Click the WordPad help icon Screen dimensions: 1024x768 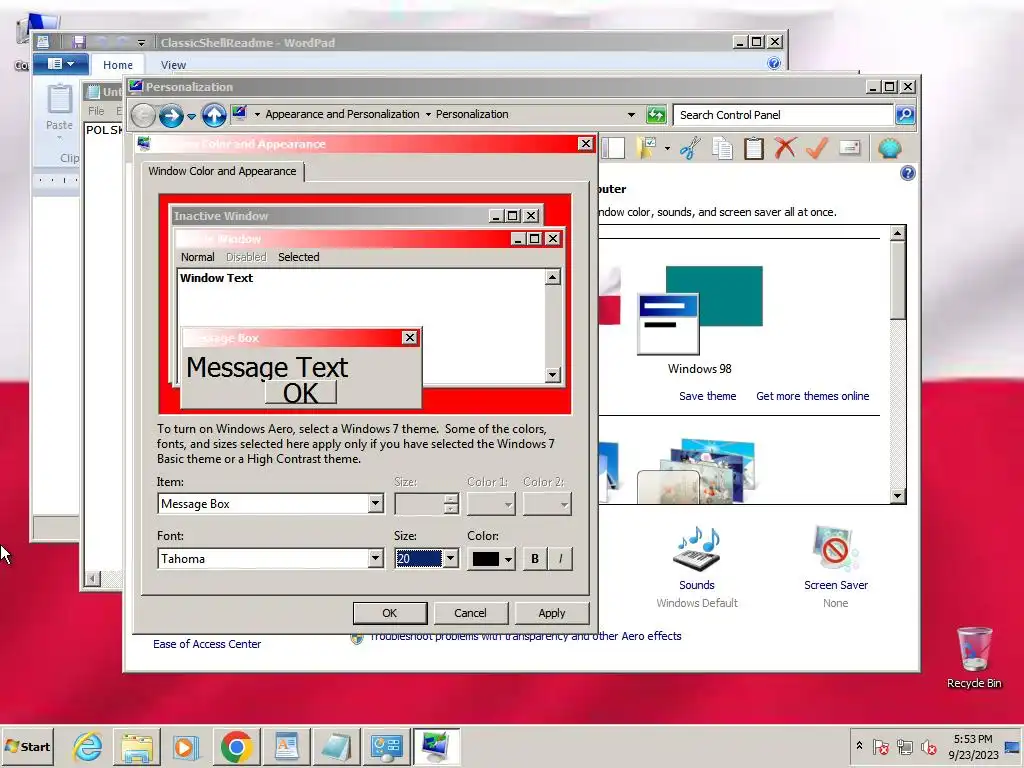click(x=774, y=63)
